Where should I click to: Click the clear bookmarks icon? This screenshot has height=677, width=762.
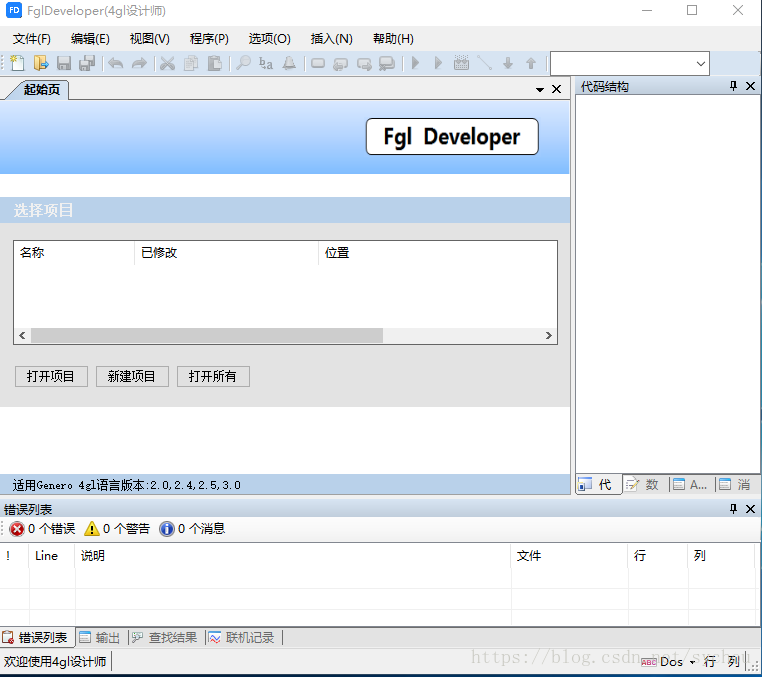(387, 64)
